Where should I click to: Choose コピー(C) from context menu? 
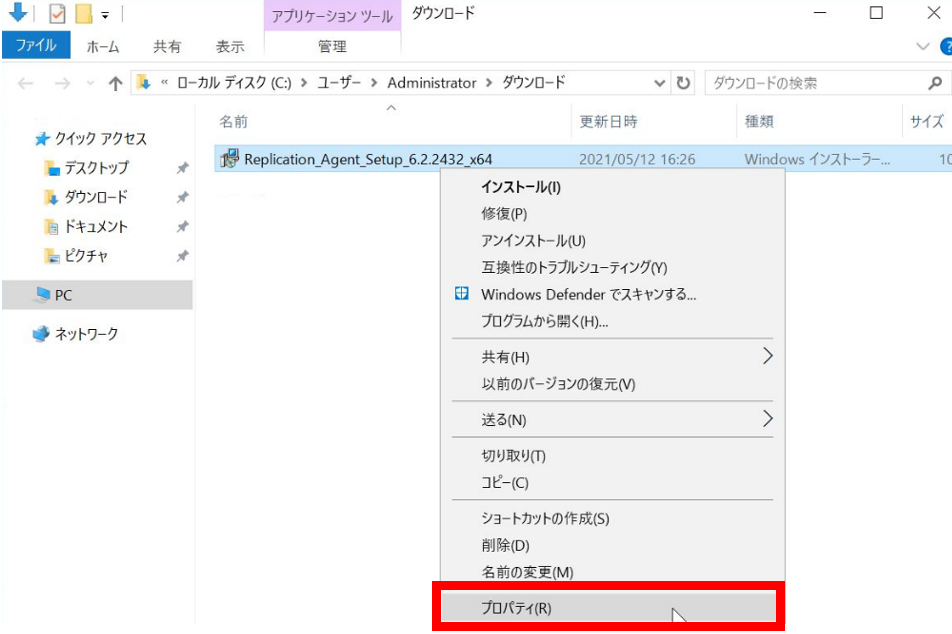point(612,483)
